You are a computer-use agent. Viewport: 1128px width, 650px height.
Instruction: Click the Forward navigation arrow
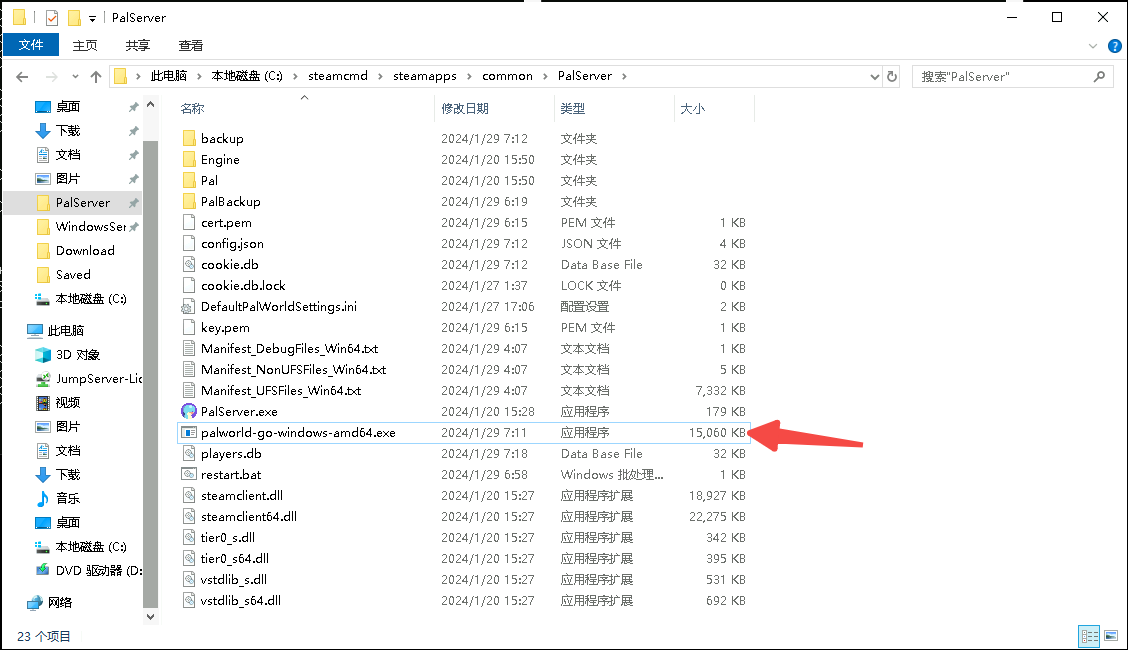[51, 76]
